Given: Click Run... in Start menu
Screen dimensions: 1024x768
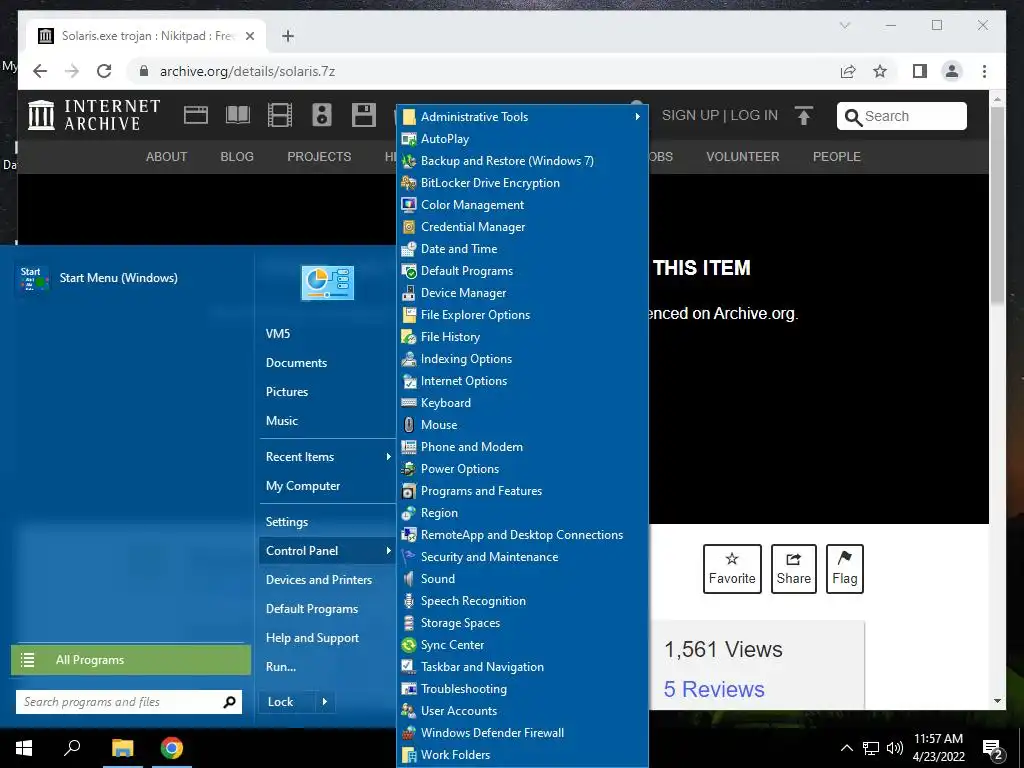Looking at the screenshot, I should (x=281, y=667).
